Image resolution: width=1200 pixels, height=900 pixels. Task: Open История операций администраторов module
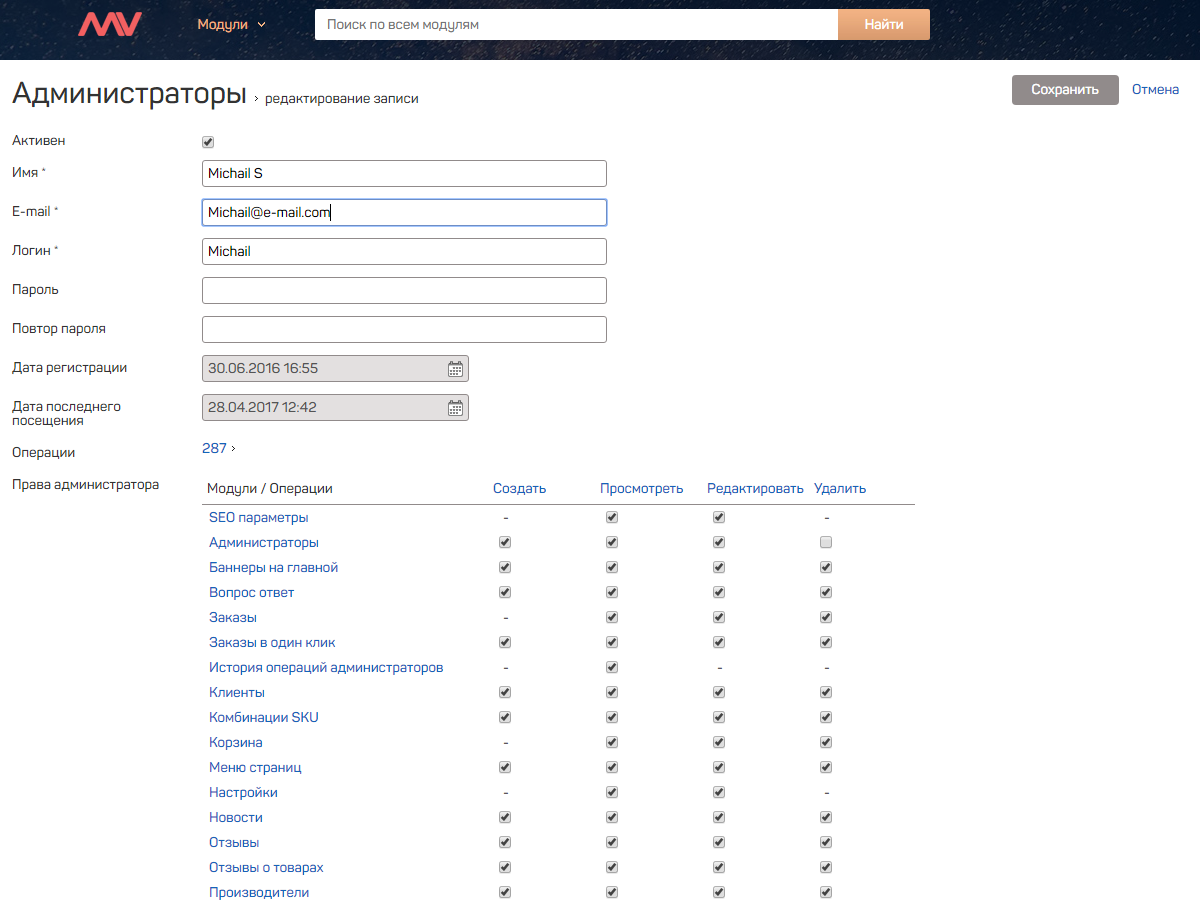[326, 668]
